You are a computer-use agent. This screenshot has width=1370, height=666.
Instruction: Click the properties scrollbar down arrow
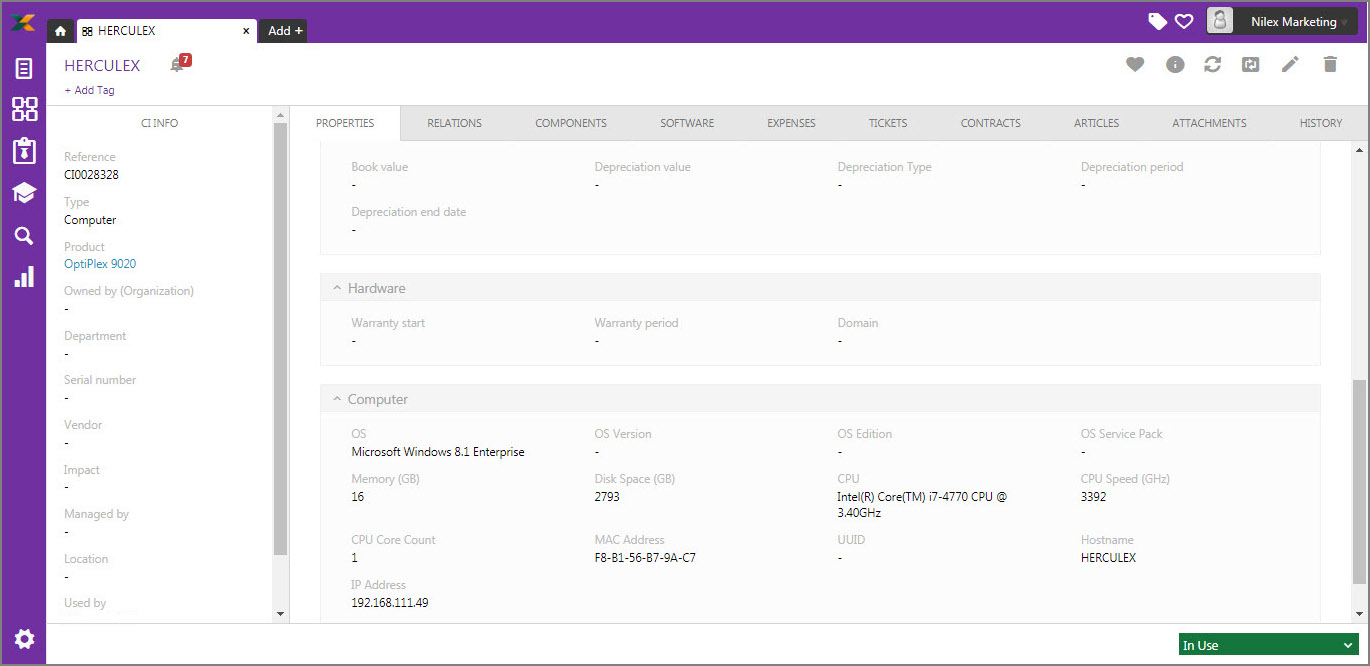[x=1359, y=613]
